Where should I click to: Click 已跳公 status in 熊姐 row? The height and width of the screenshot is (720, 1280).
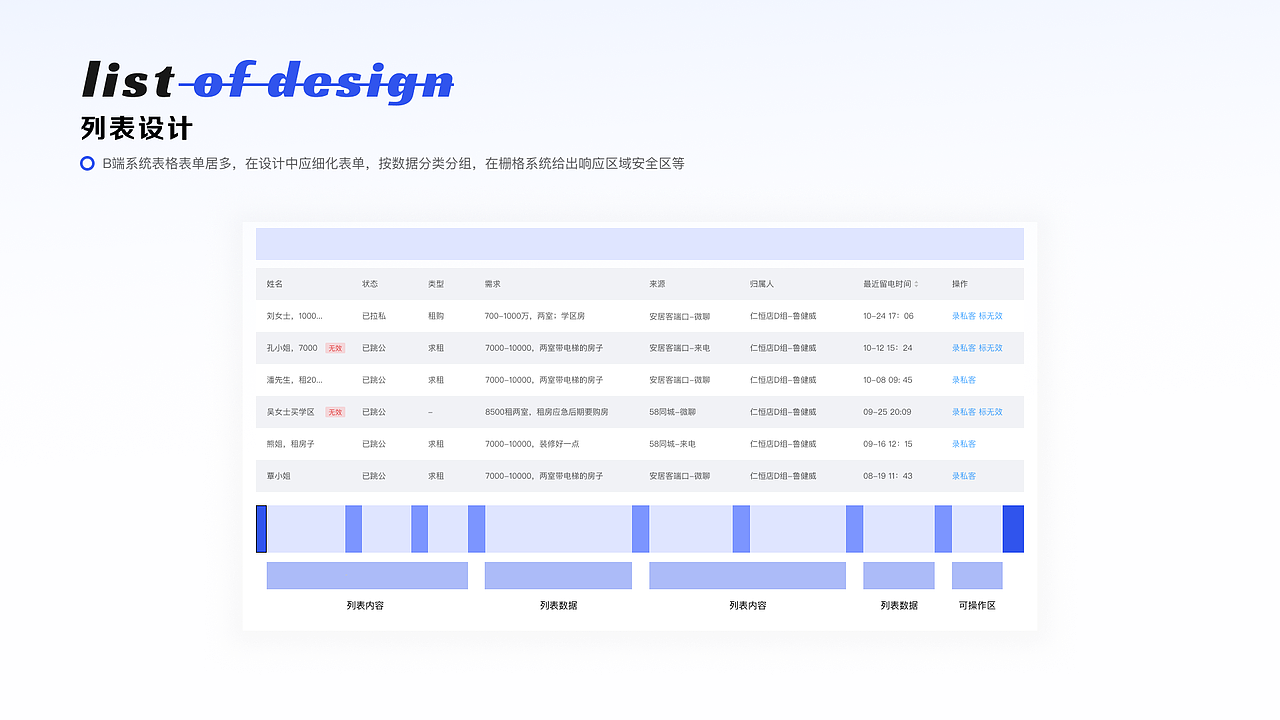(x=374, y=444)
